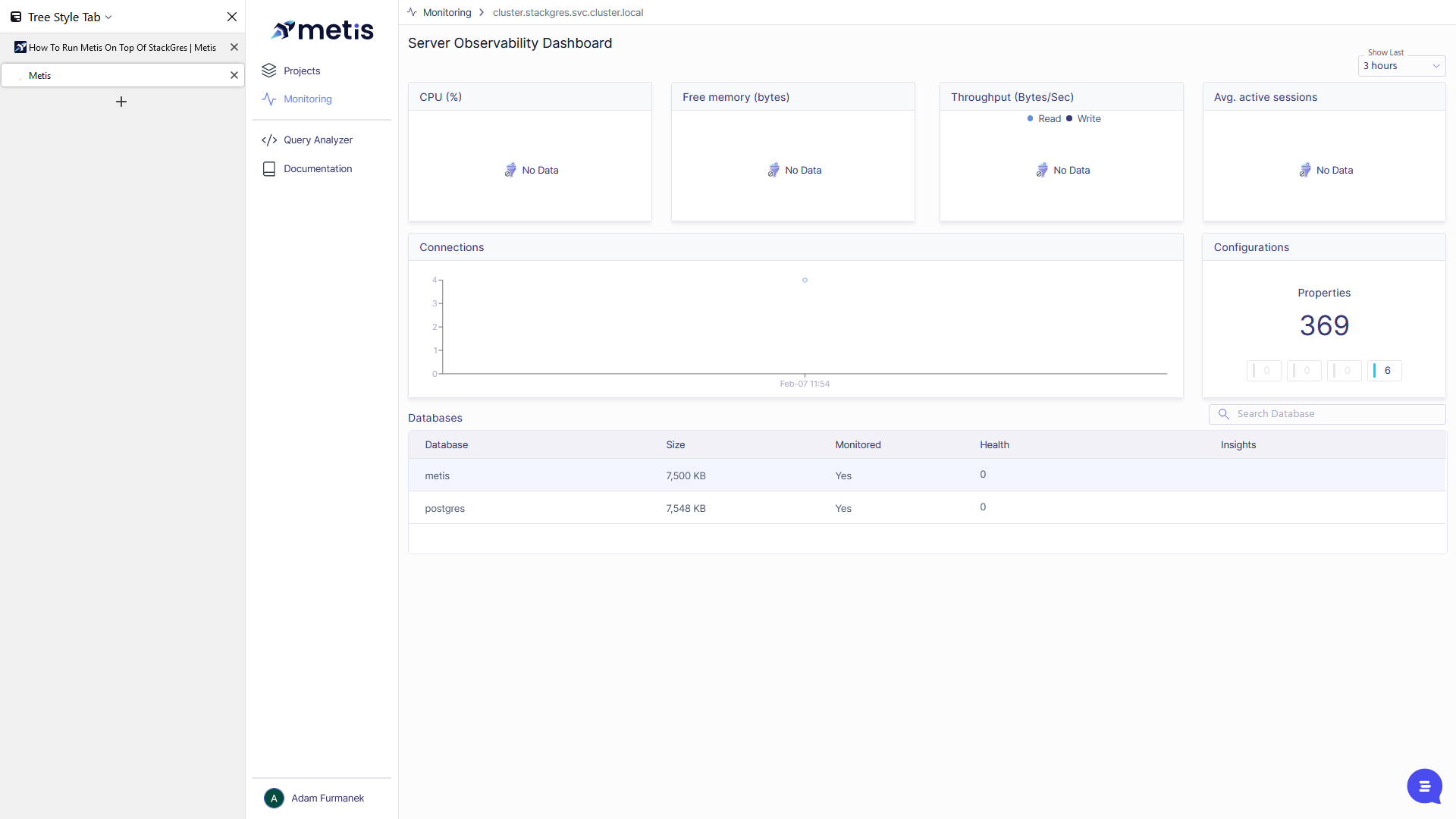
Task: Click the Monitoring breadcrumb link
Action: [x=447, y=13]
